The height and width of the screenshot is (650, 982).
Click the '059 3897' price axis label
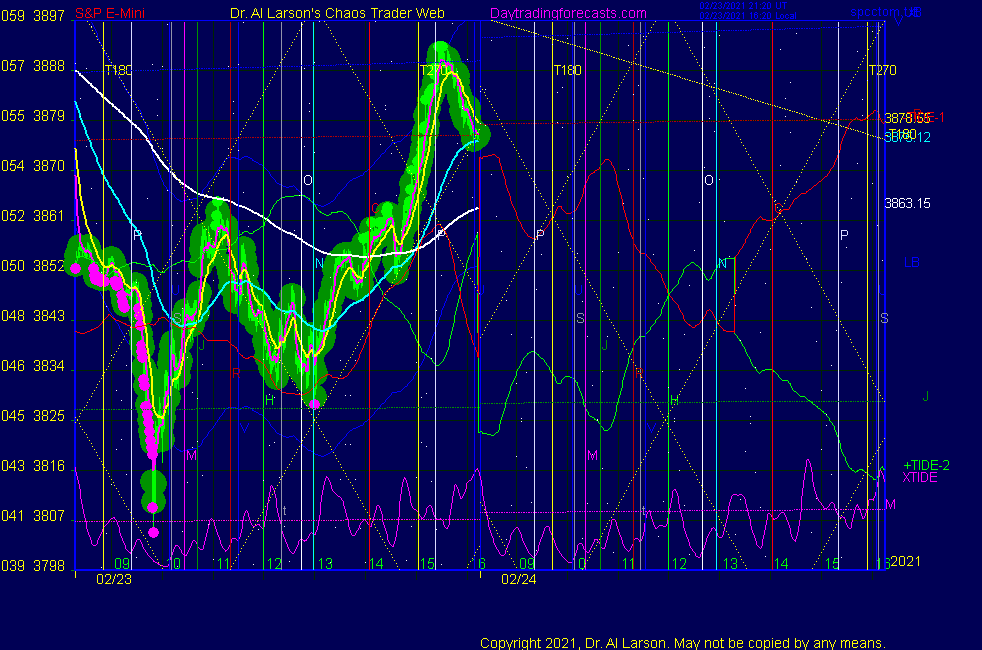point(33,16)
